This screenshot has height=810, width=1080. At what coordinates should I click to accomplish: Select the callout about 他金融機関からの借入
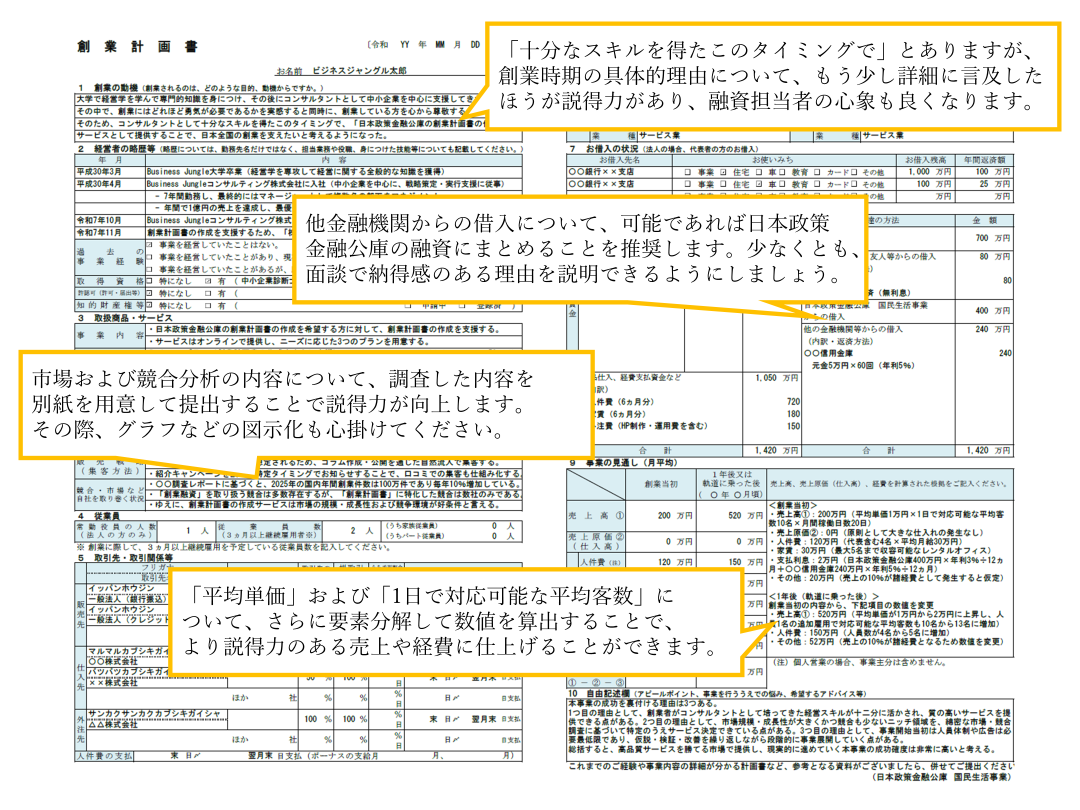click(584, 246)
